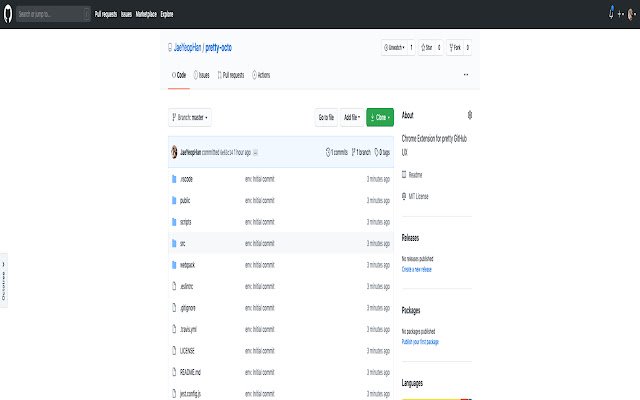Screen dimensions: 640x400
Task: Open the Add file dropdown
Action: [x=352, y=118]
